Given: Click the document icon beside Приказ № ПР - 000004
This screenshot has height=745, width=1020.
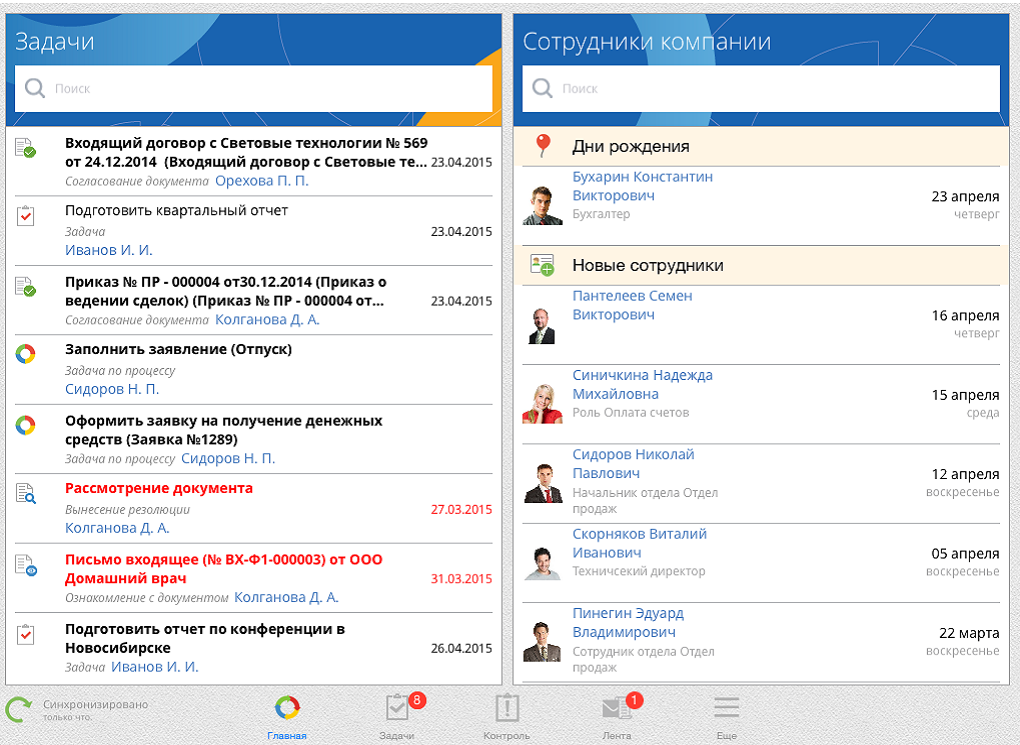Looking at the screenshot, I should (25, 286).
